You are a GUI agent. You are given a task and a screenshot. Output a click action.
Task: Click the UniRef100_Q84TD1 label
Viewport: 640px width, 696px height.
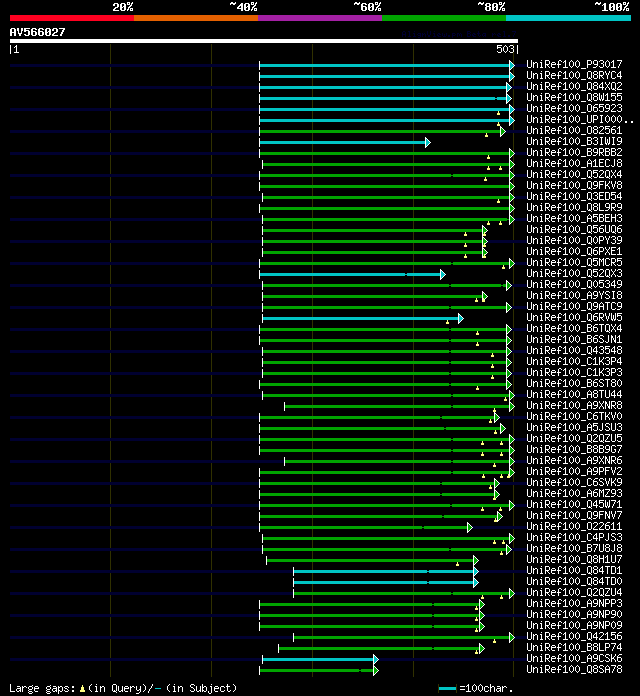point(574,571)
